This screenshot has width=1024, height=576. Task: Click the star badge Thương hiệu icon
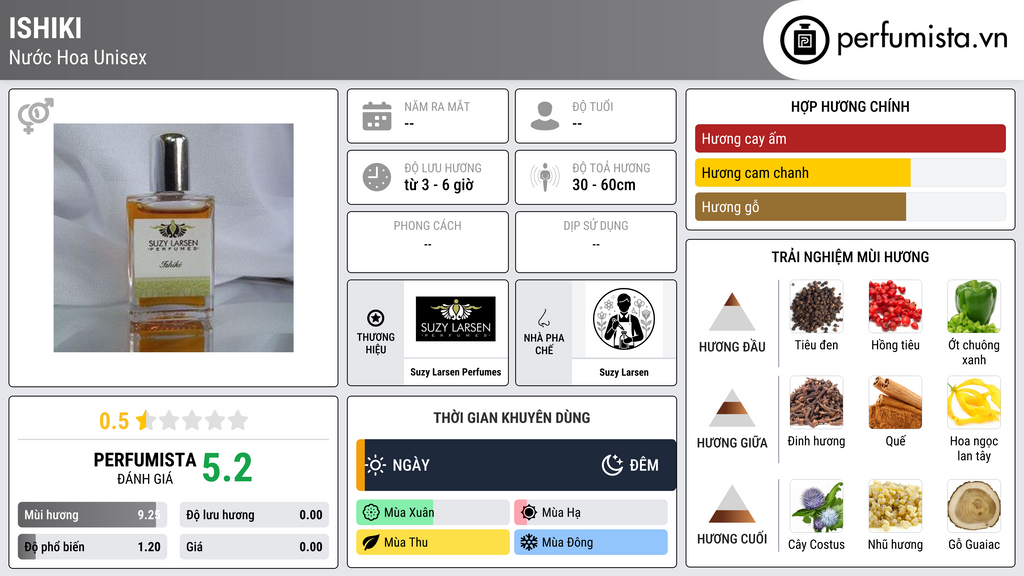(x=376, y=318)
